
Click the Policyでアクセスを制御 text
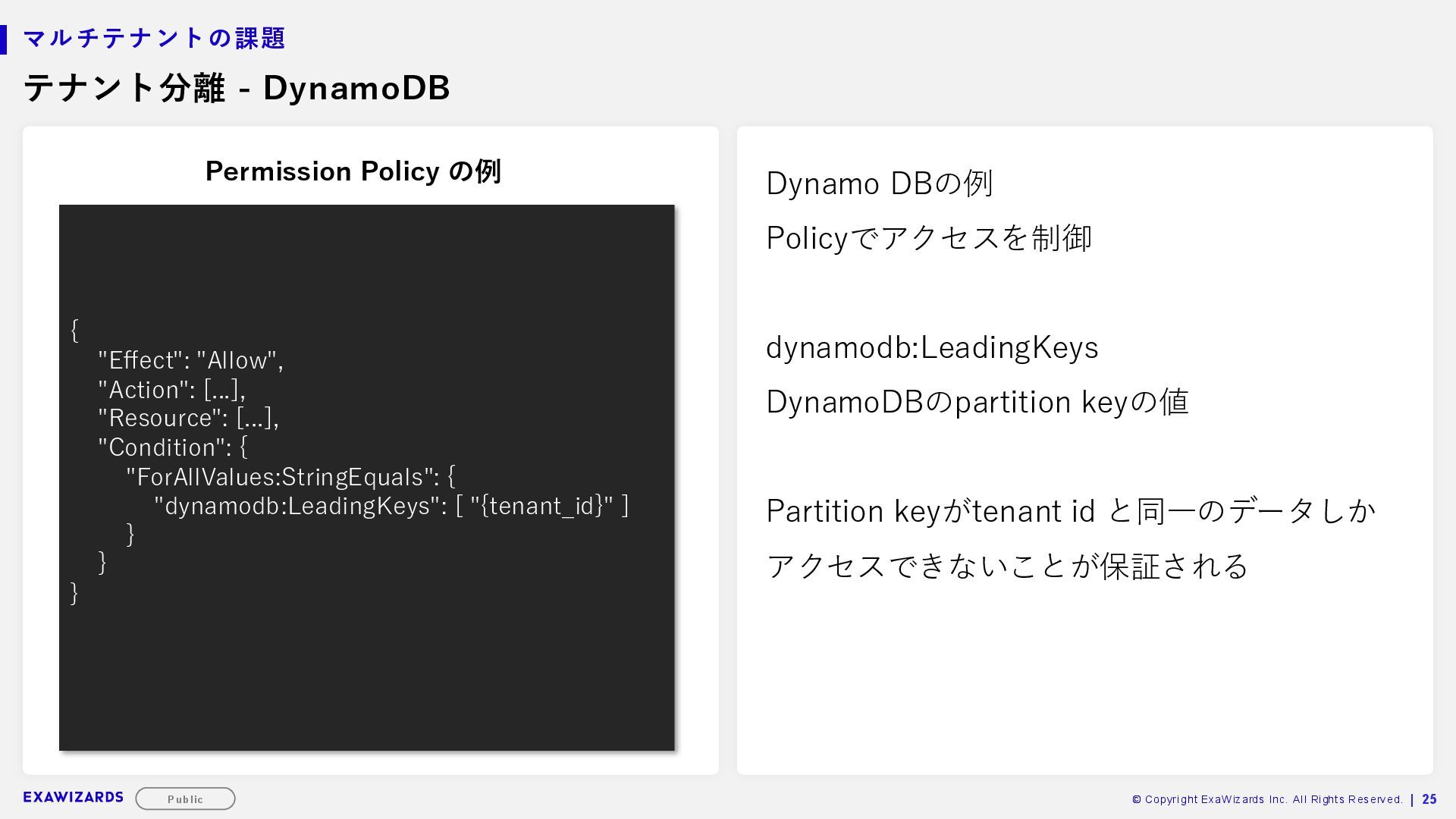click(929, 238)
